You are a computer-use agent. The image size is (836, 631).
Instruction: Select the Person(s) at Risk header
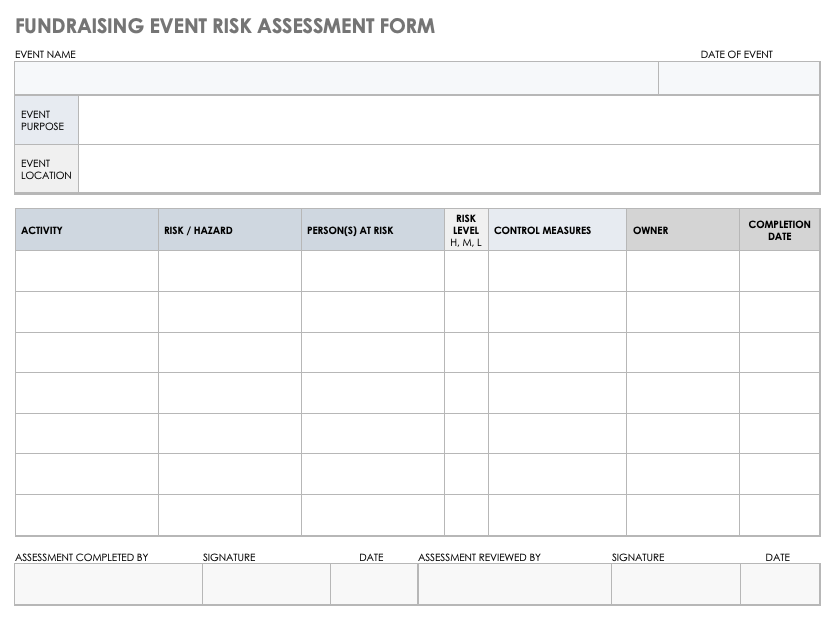pyautogui.click(x=373, y=230)
